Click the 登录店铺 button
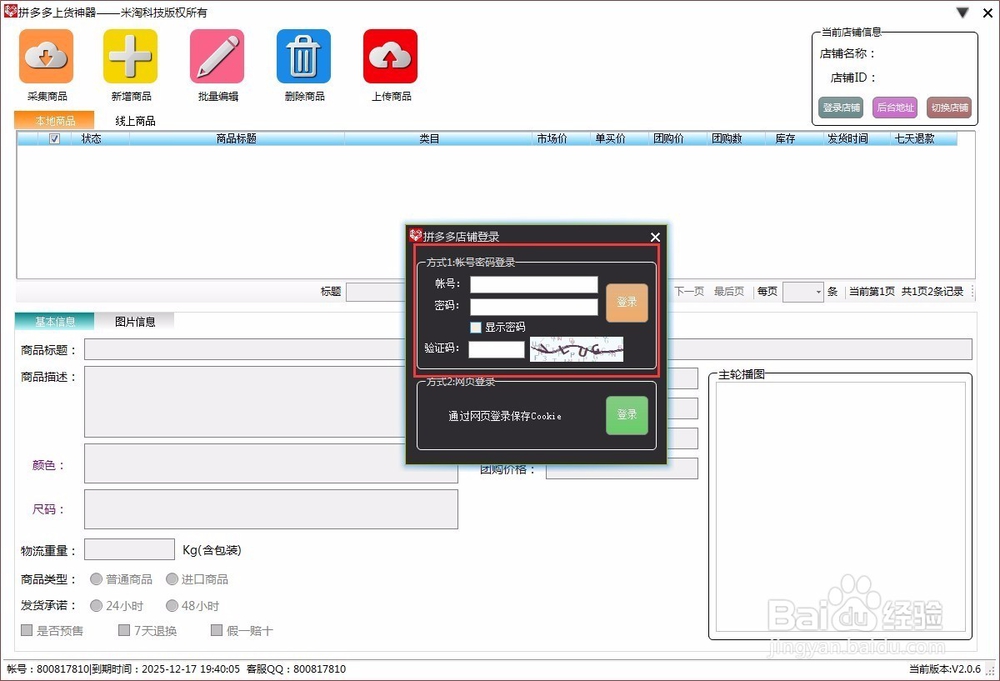The image size is (1000, 681). (x=841, y=107)
